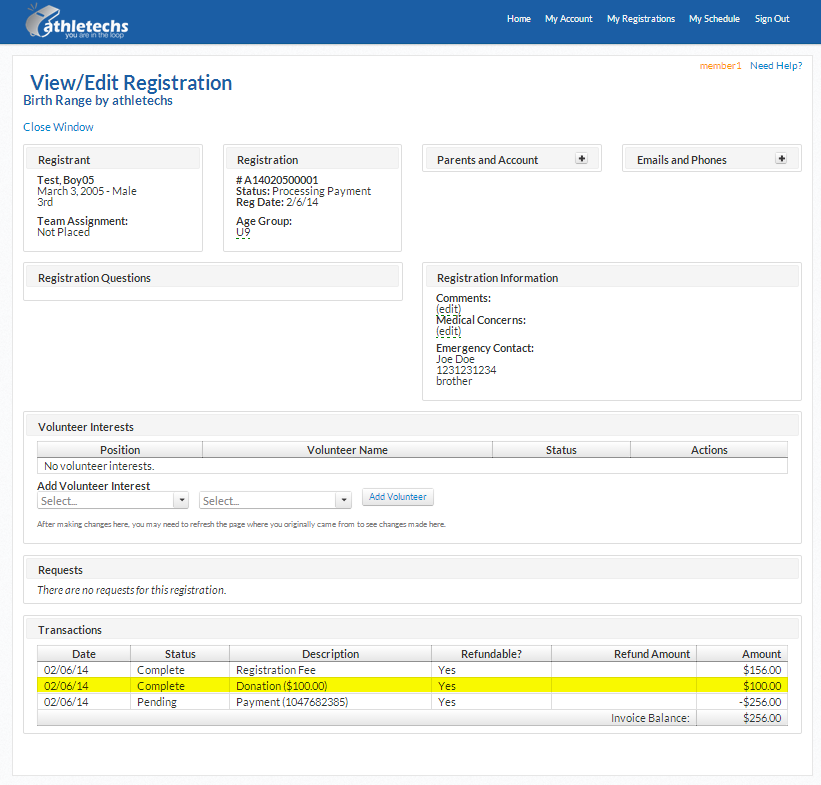Image resolution: width=821 pixels, height=785 pixels.
Task: Click the Transactions Date column header
Action: pos(84,654)
